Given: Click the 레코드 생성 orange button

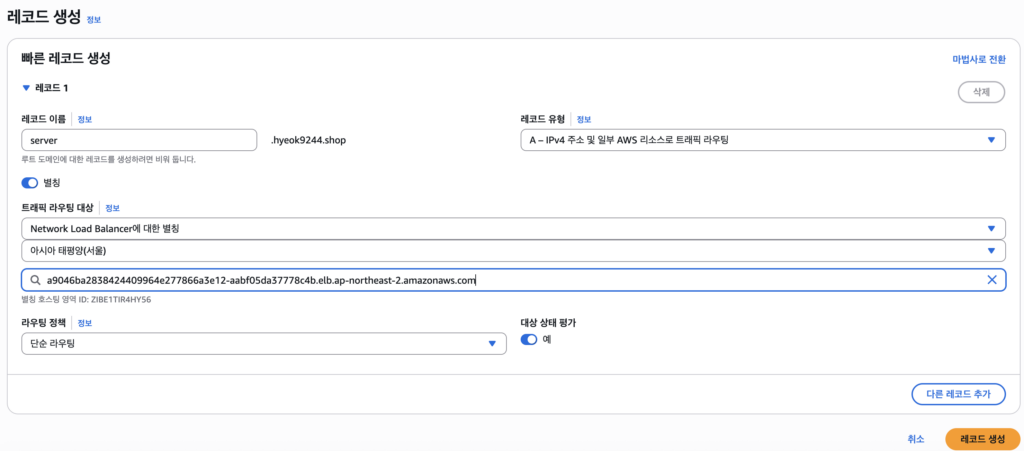Looking at the screenshot, I should [x=982, y=439].
